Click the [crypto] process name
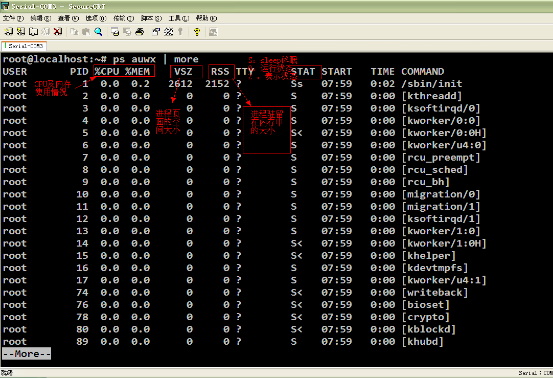Image resolution: width=553 pixels, height=378 pixels. tap(426, 317)
